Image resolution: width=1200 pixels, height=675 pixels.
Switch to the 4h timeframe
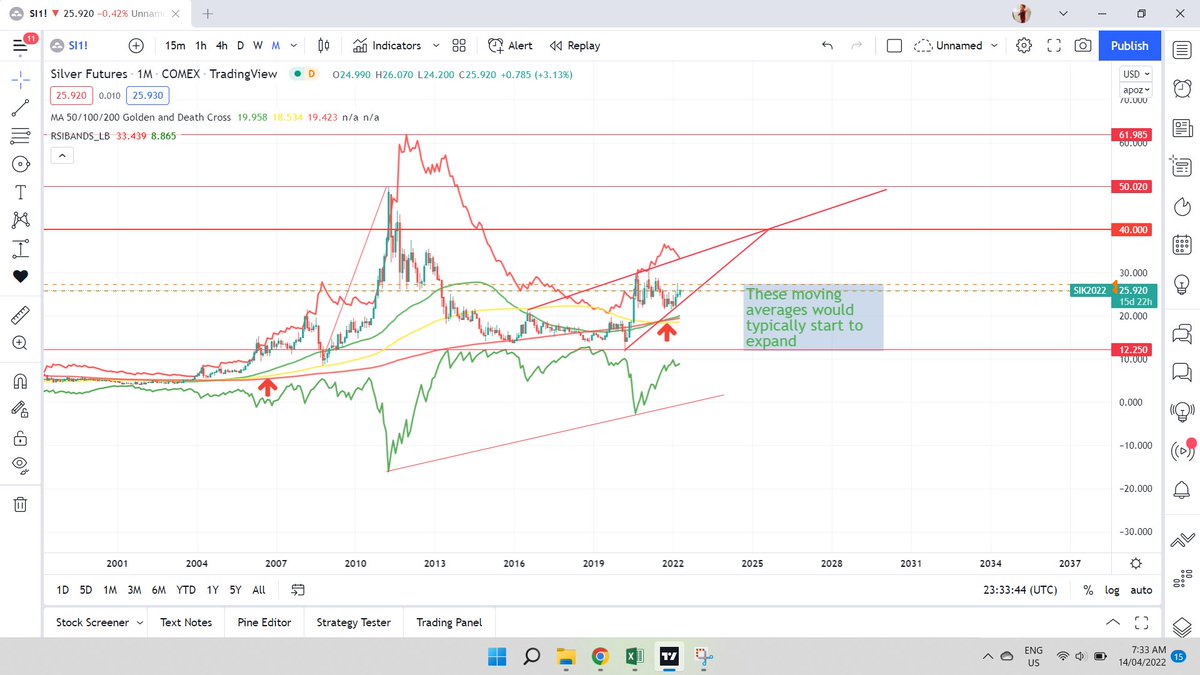coord(222,46)
